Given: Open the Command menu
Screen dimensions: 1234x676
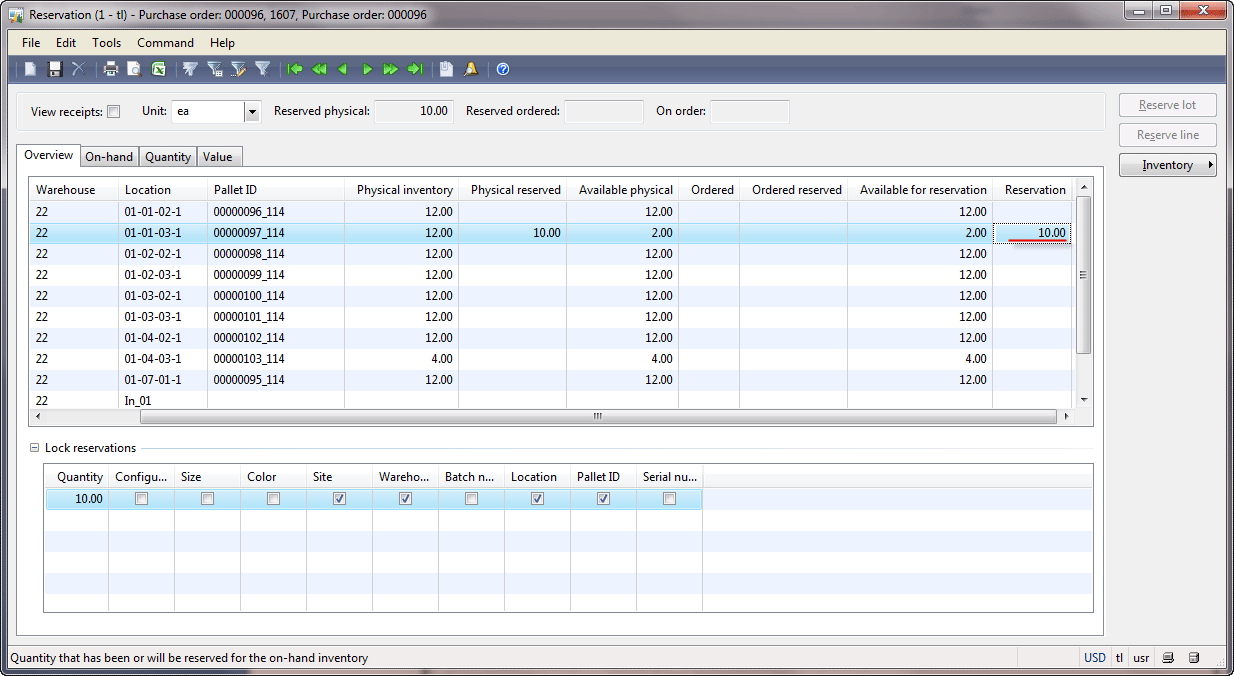Looking at the screenshot, I should click(x=166, y=43).
